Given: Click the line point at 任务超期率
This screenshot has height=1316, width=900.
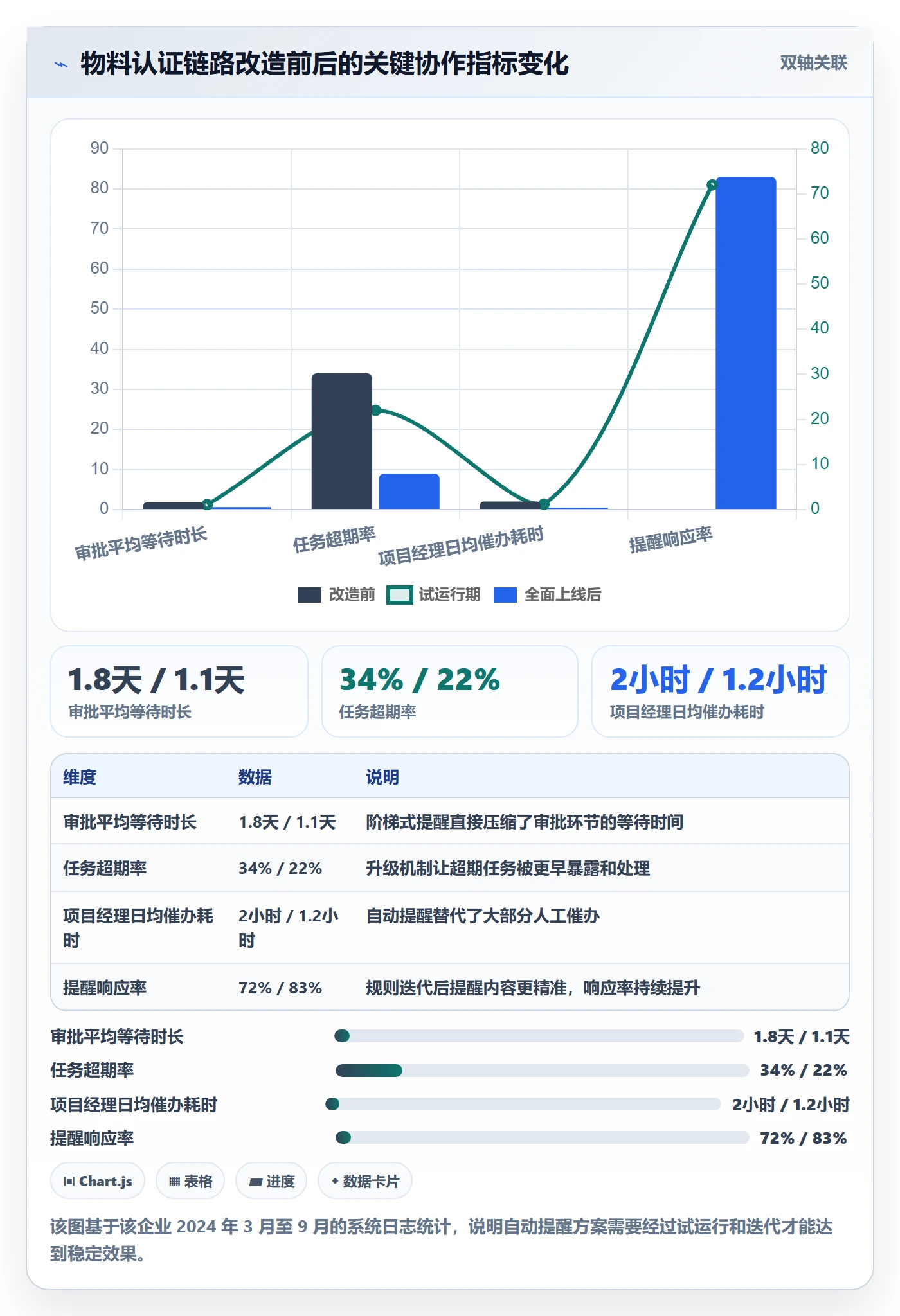Looking at the screenshot, I should pos(376,410).
